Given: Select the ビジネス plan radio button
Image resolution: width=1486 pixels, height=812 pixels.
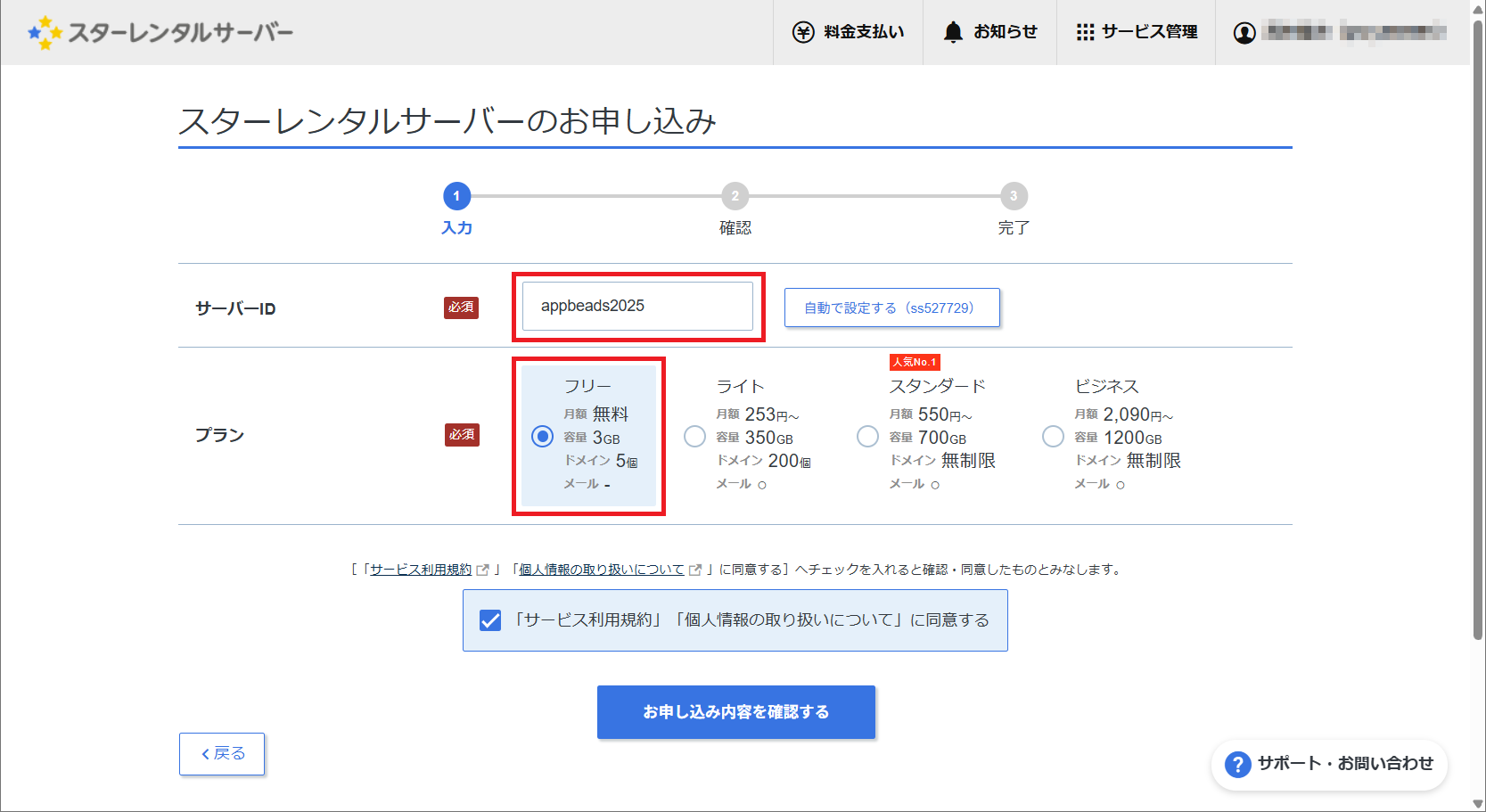Looking at the screenshot, I should pos(1053,436).
